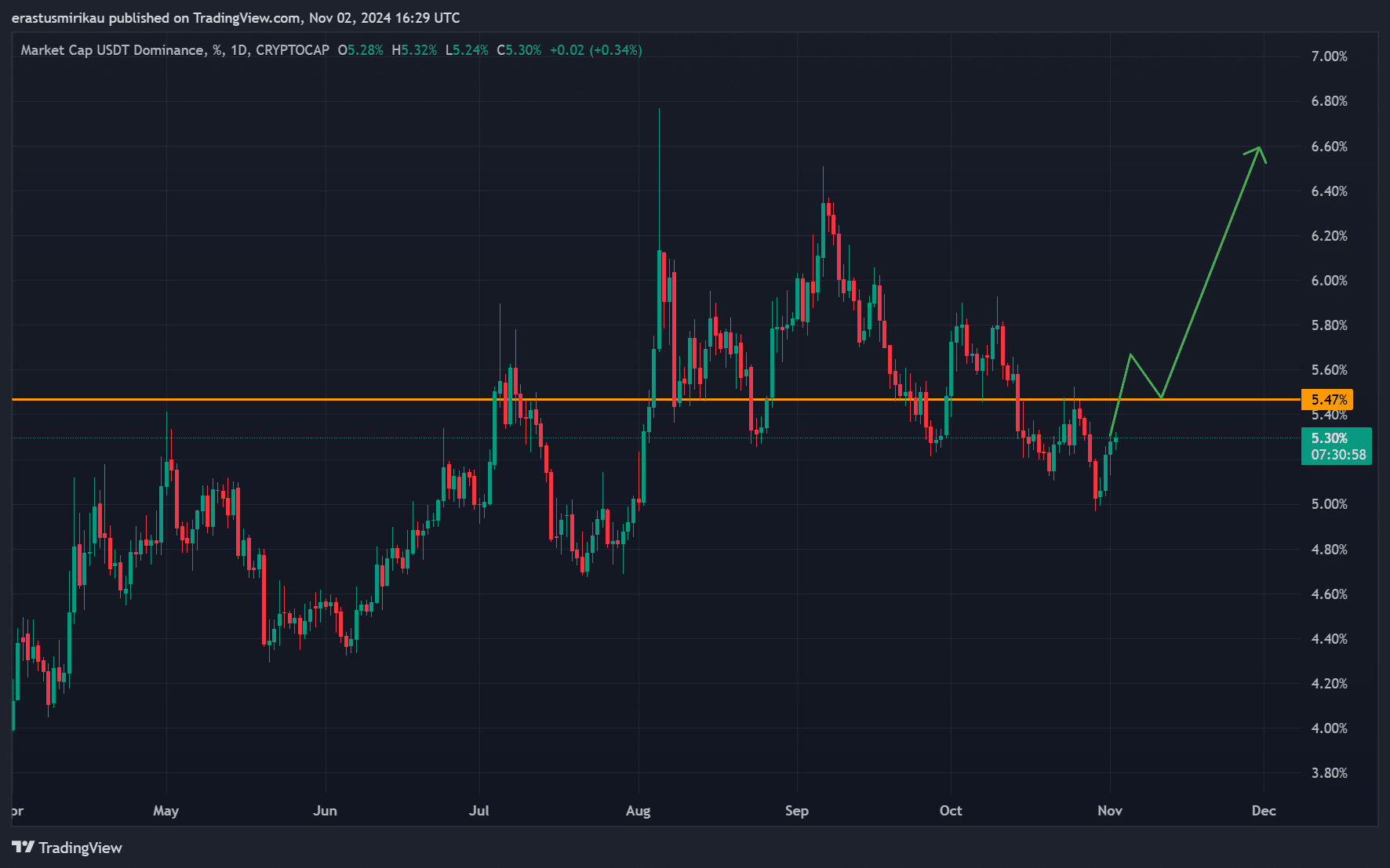Click the 4.00% price axis label

(1329, 728)
